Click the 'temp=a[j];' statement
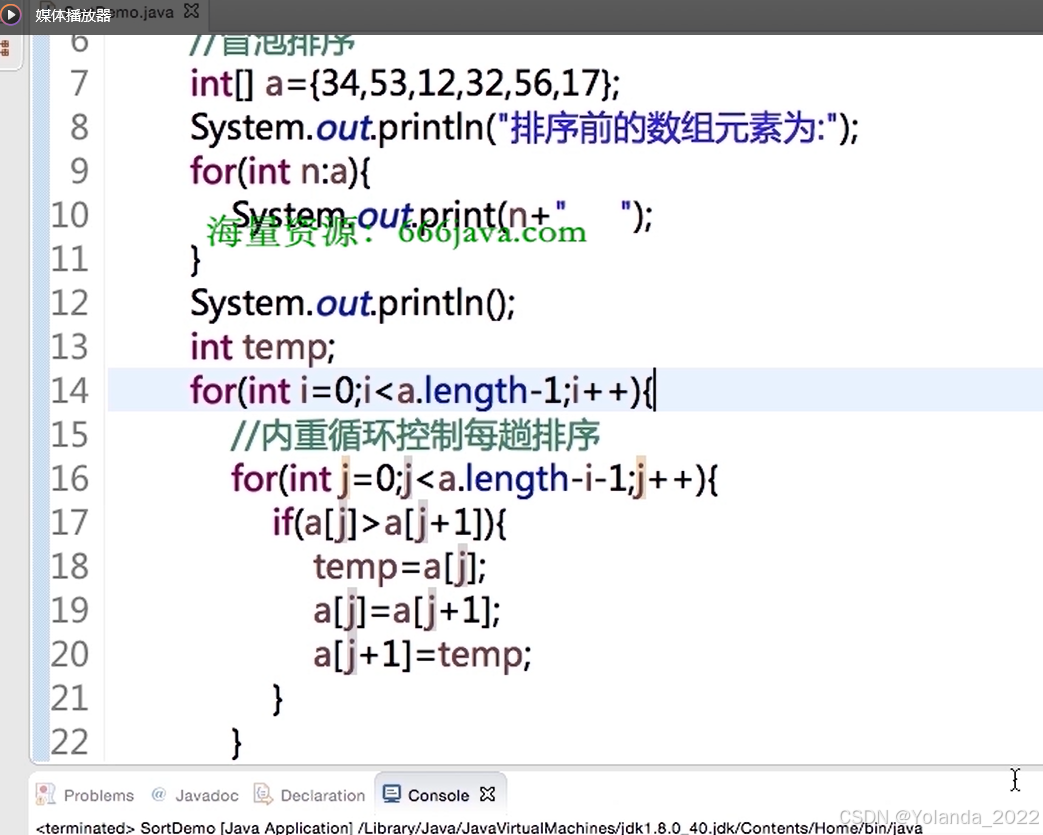This screenshot has width=1043, height=835. pyautogui.click(x=400, y=568)
